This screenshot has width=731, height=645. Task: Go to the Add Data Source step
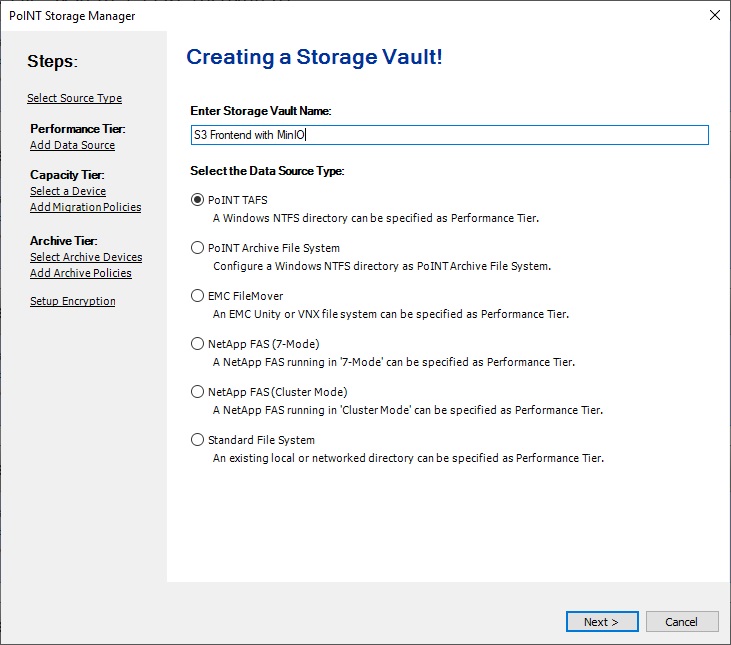click(x=72, y=145)
